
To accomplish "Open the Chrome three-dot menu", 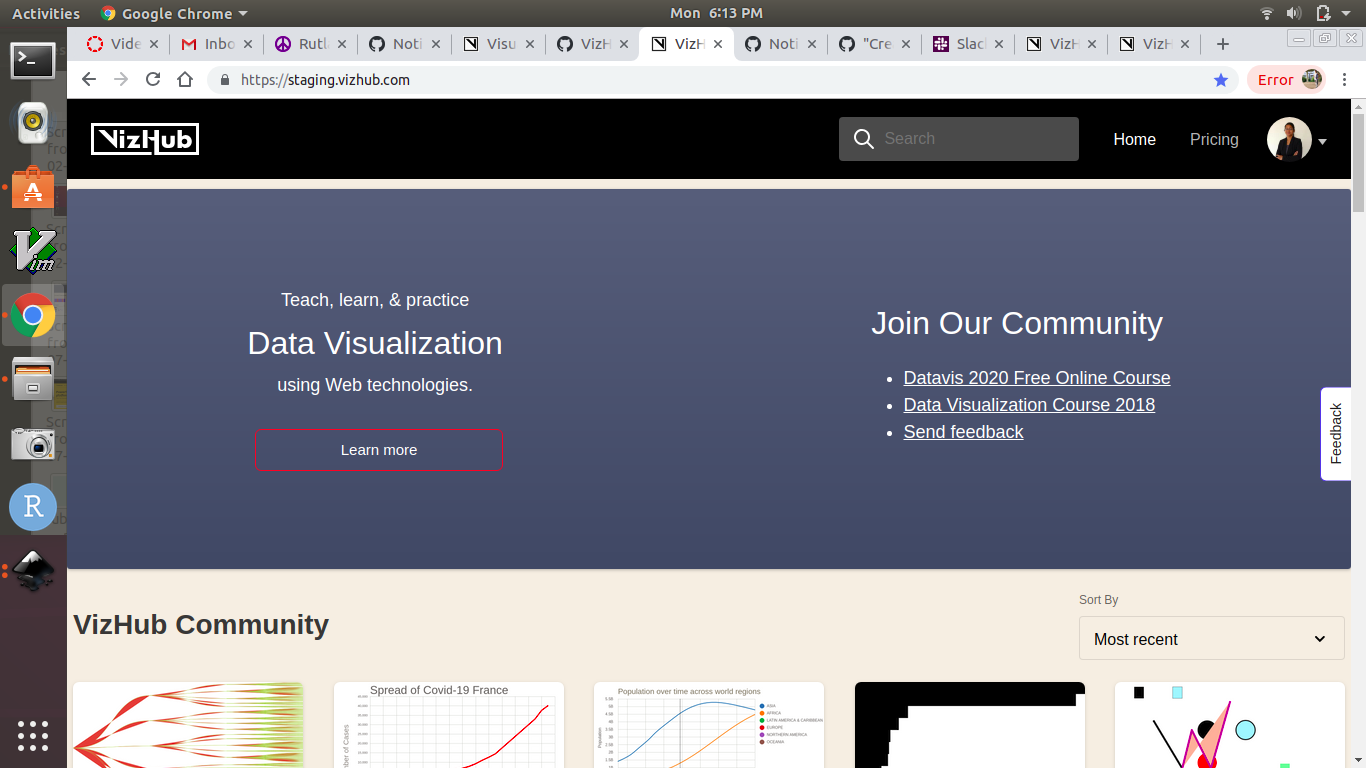I will pyautogui.click(x=1345, y=79).
